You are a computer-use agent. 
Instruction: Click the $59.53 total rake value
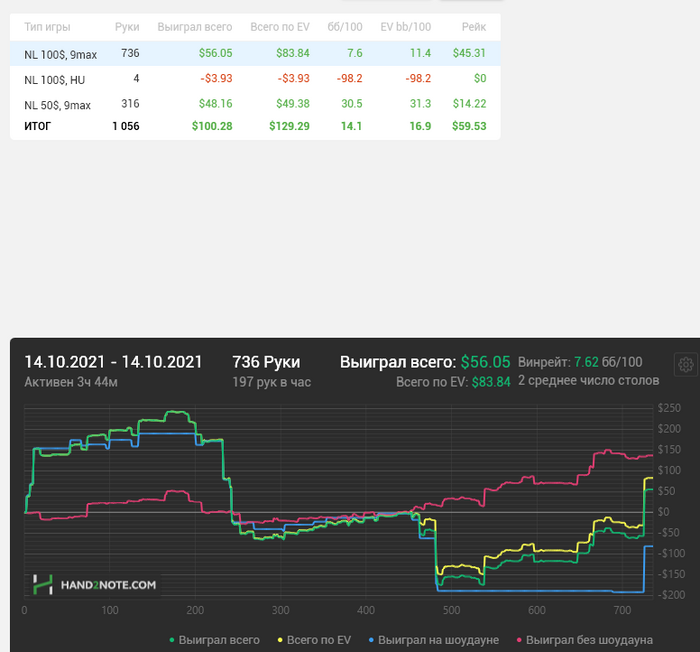[x=469, y=126]
